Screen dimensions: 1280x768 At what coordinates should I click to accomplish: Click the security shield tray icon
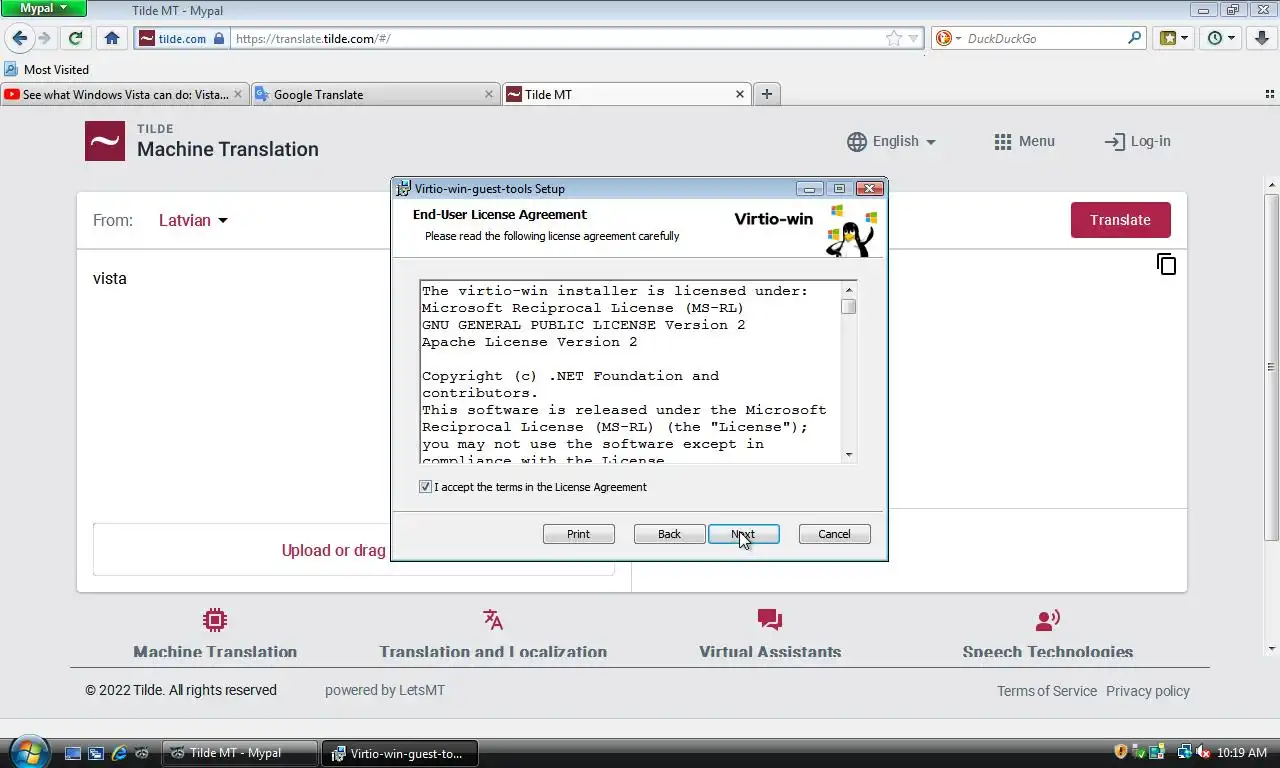pyautogui.click(x=1121, y=752)
